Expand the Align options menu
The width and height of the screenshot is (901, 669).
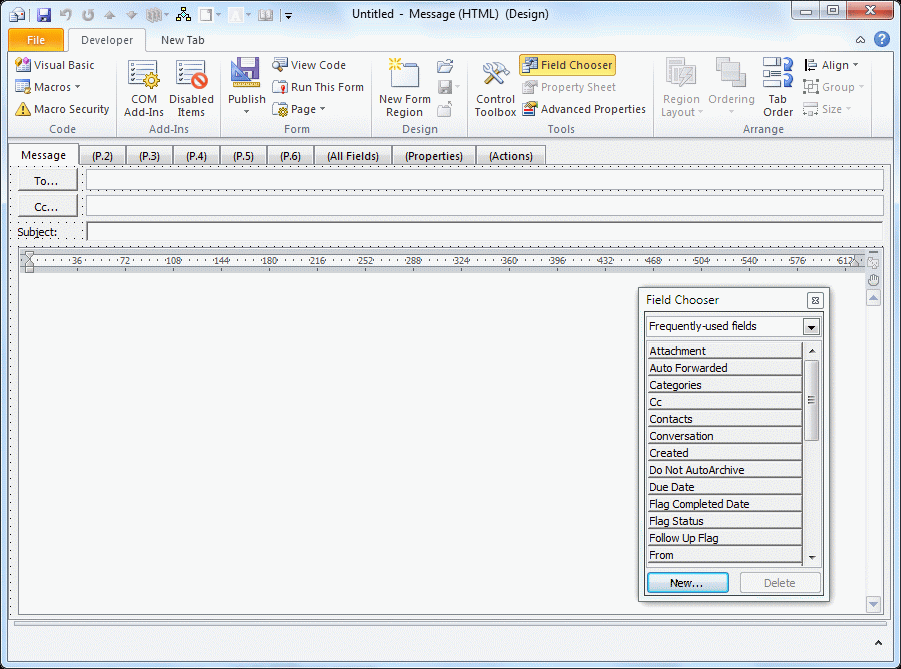[x=833, y=64]
